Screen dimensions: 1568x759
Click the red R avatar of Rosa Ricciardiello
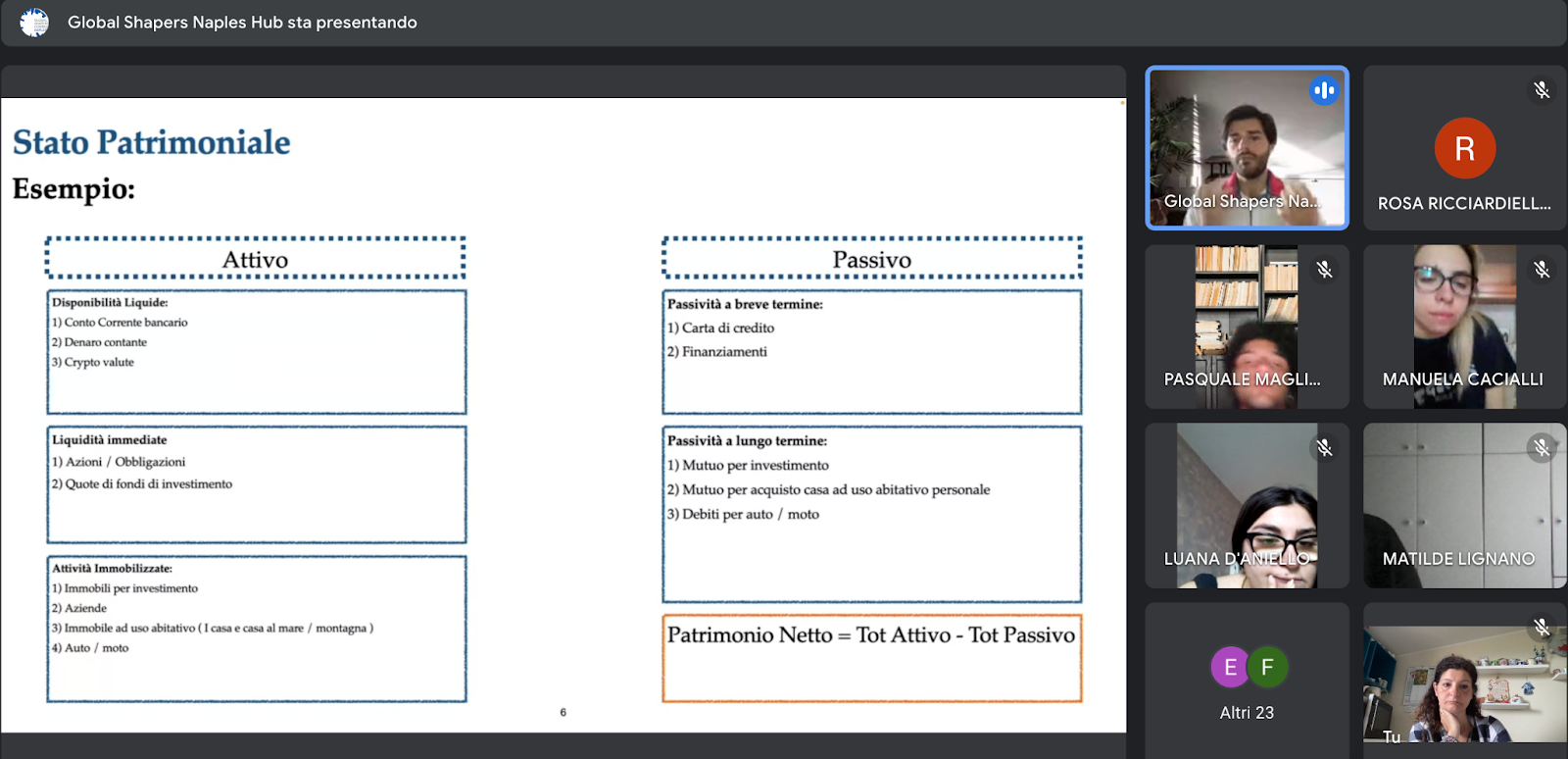pyautogui.click(x=1465, y=148)
